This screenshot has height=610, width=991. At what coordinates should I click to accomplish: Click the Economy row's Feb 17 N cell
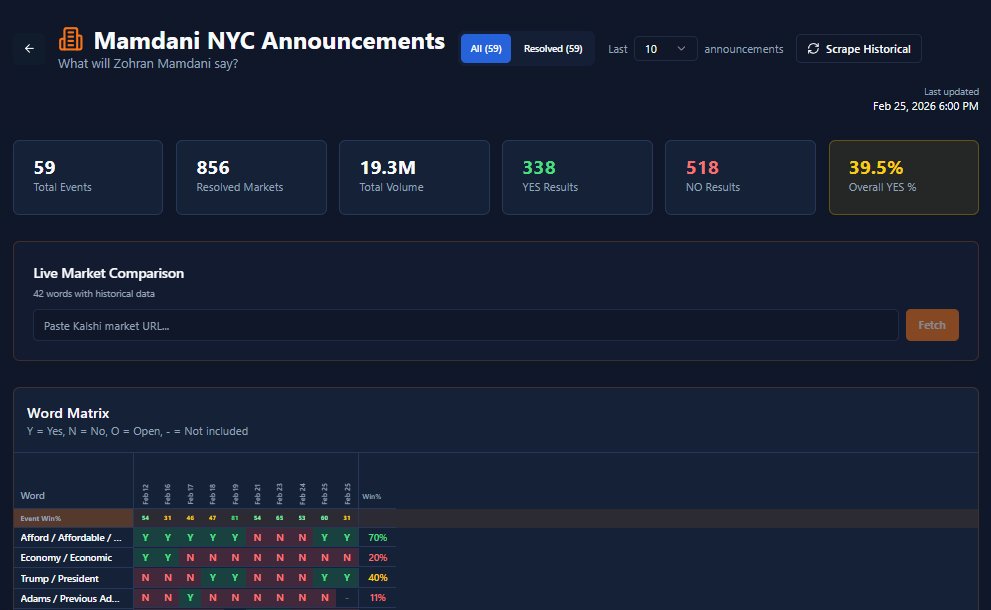pyautogui.click(x=190, y=558)
